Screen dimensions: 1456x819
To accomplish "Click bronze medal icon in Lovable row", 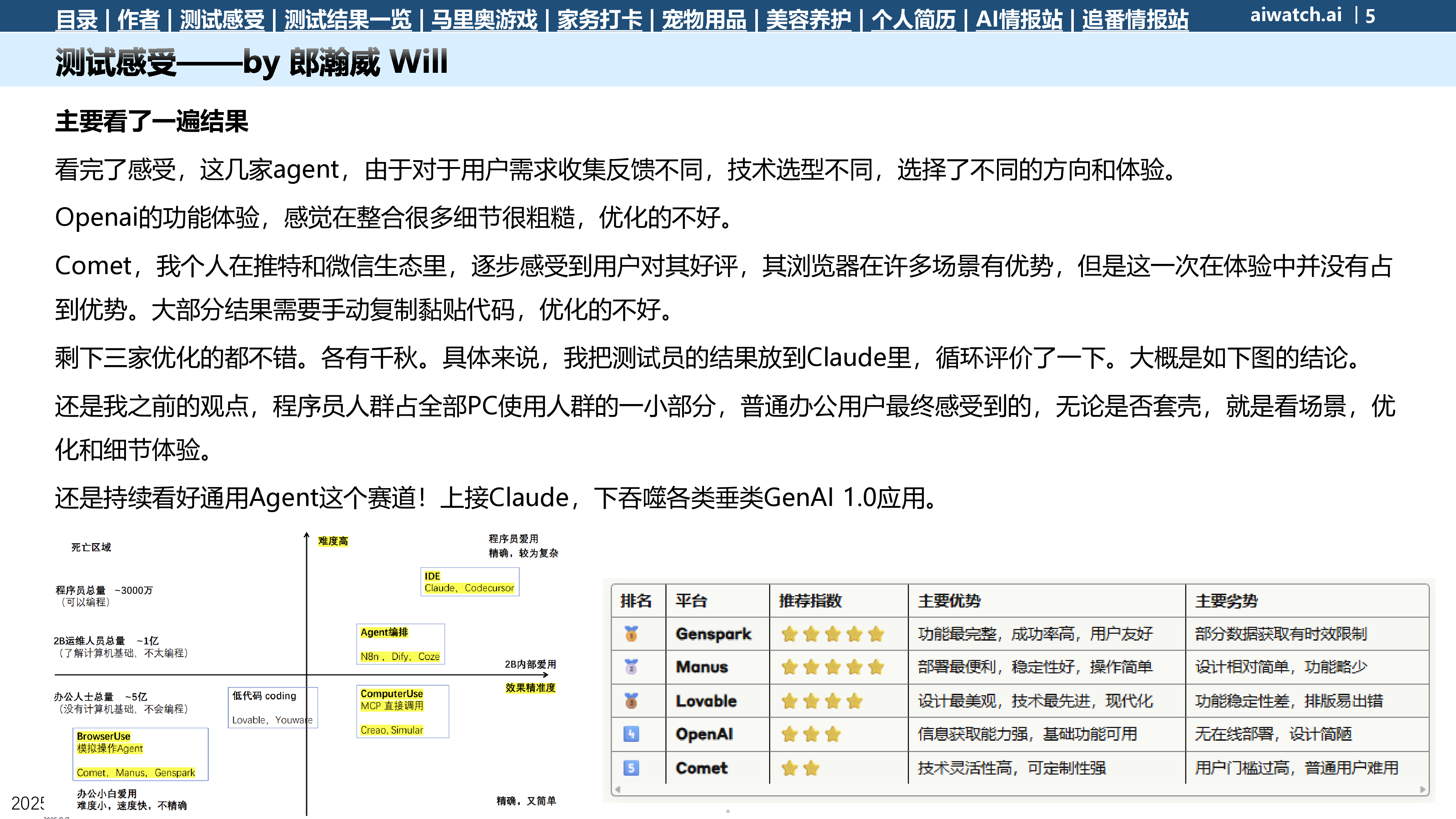I will click(x=631, y=701).
